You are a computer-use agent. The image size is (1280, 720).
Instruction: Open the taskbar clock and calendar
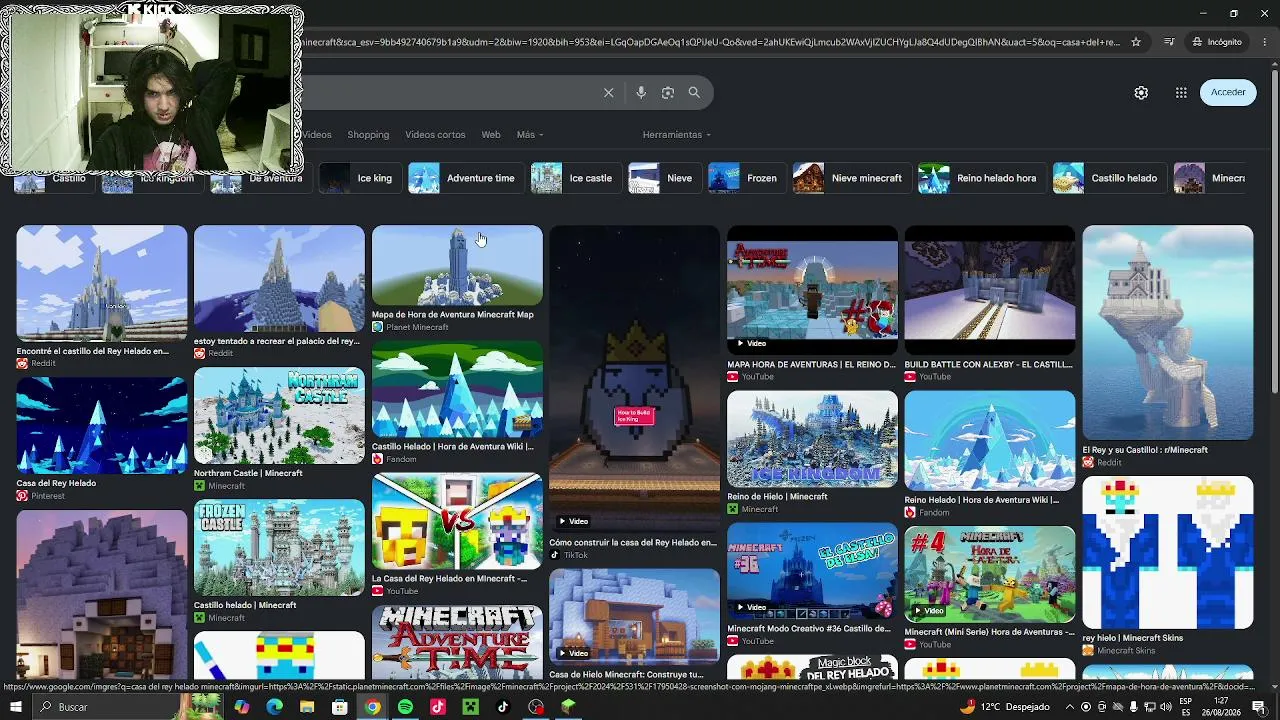point(1222,707)
